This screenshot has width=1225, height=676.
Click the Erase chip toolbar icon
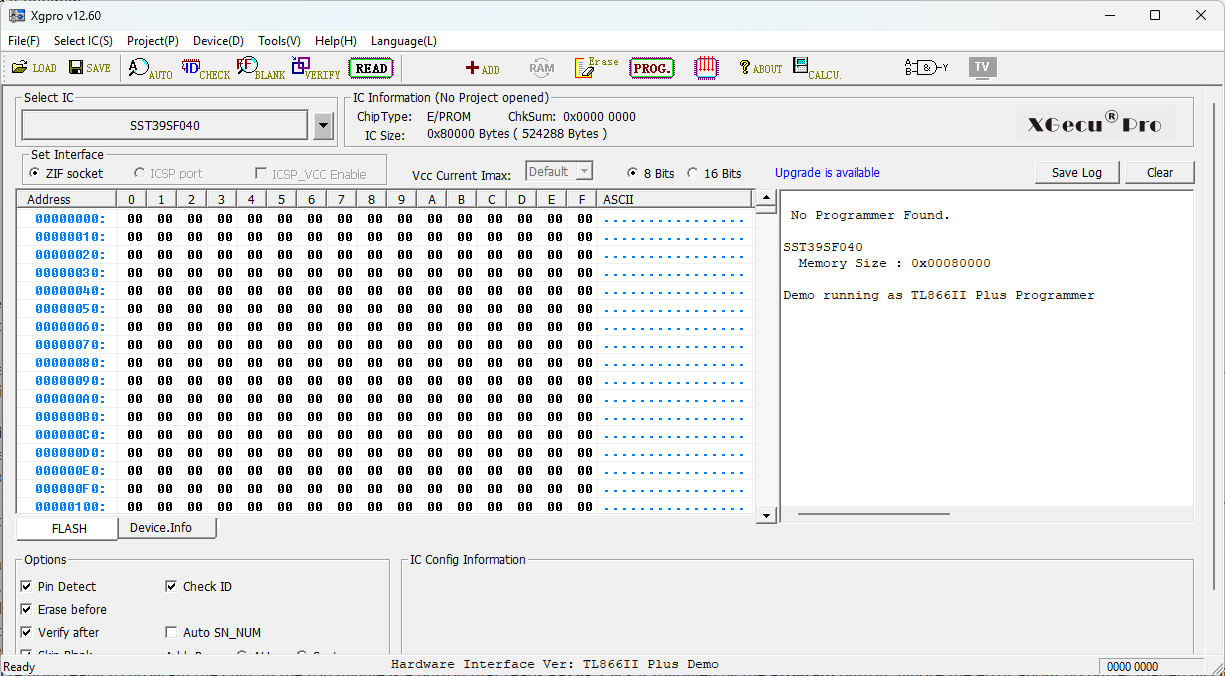(596, 68)
